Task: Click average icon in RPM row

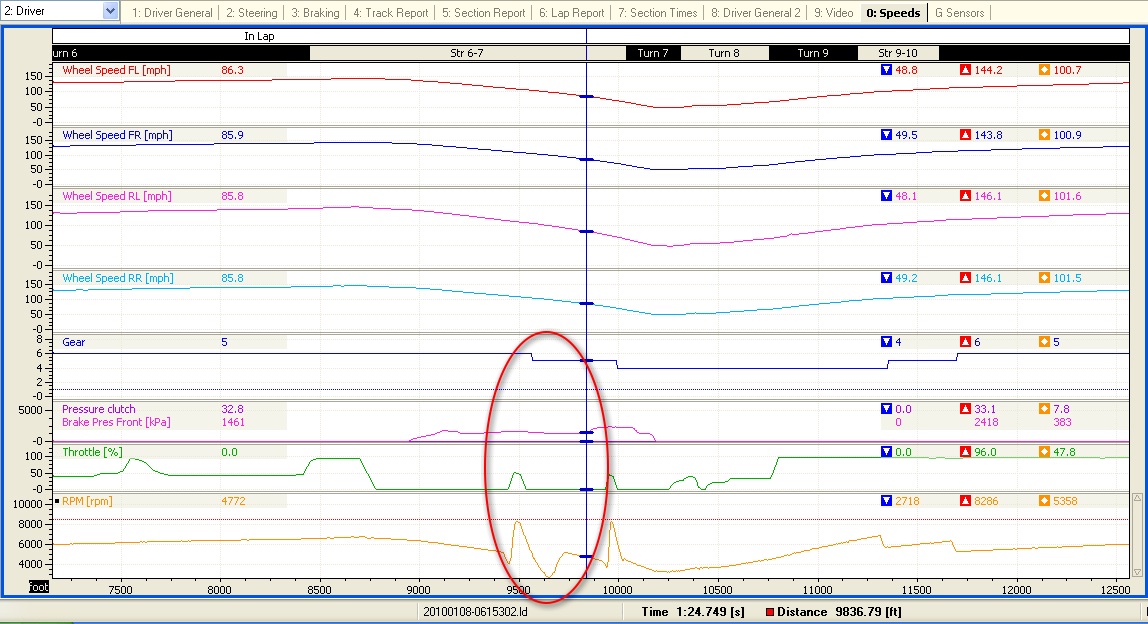Action: click(x=1044, y=501)
